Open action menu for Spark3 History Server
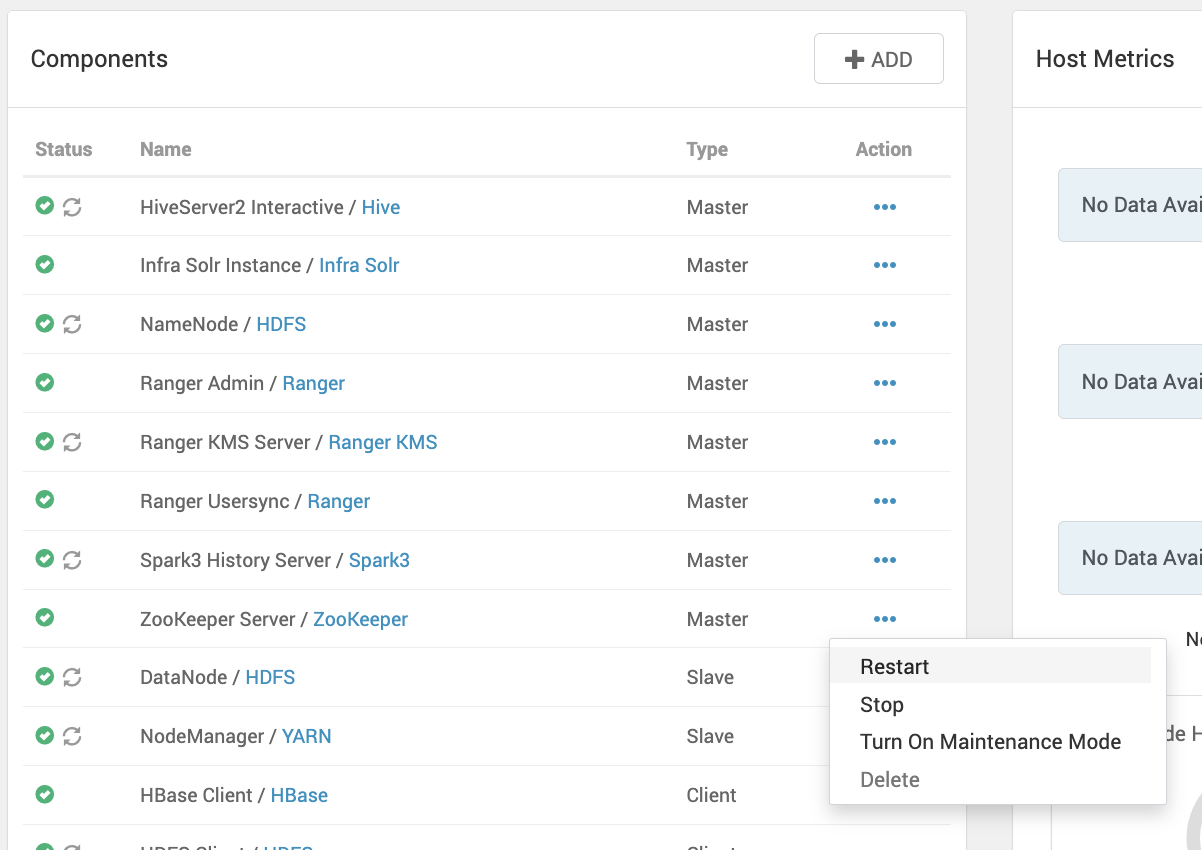 (x=885, y=560)
